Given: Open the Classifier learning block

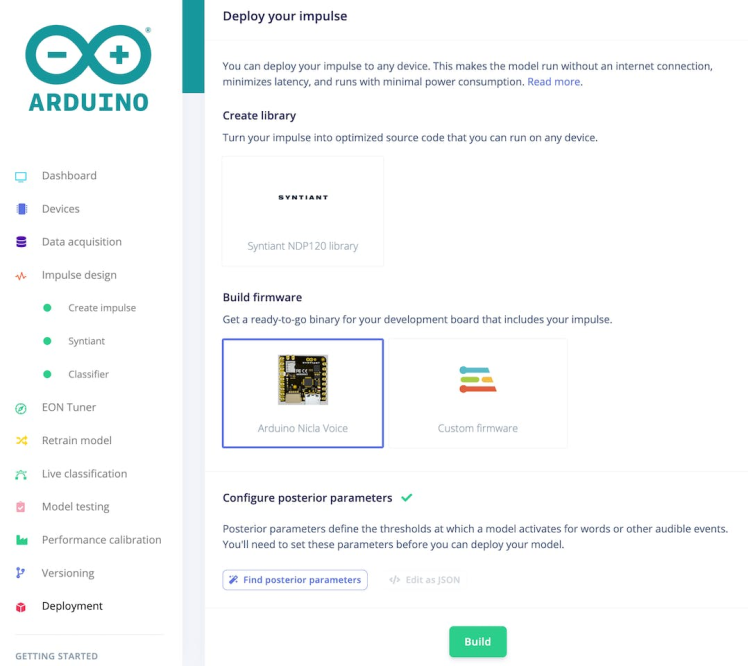Looking at the screenshot, I should [88, 374].
